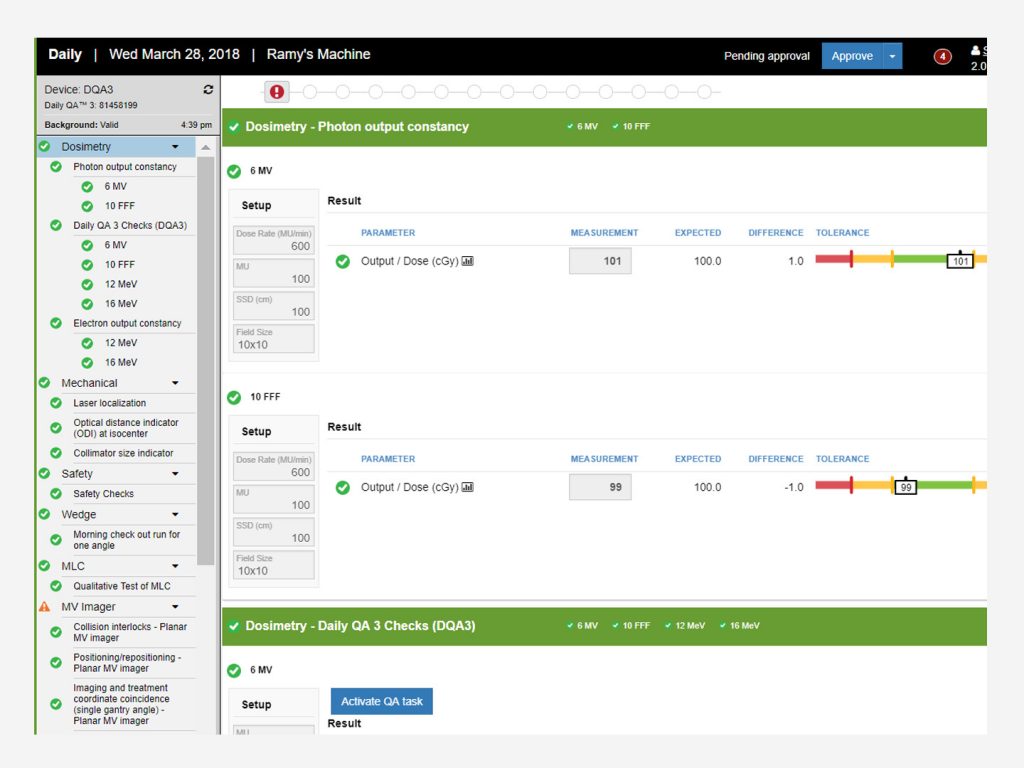Click the Approve button
Viewport: 1024px width, 768px height.
click(x=852, y=57)
